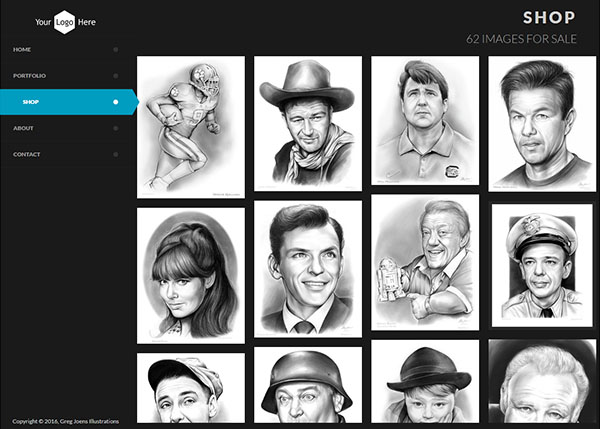600x429 pixels.
Task: Open the football player sketch
Action: click(x=190, y=127)
